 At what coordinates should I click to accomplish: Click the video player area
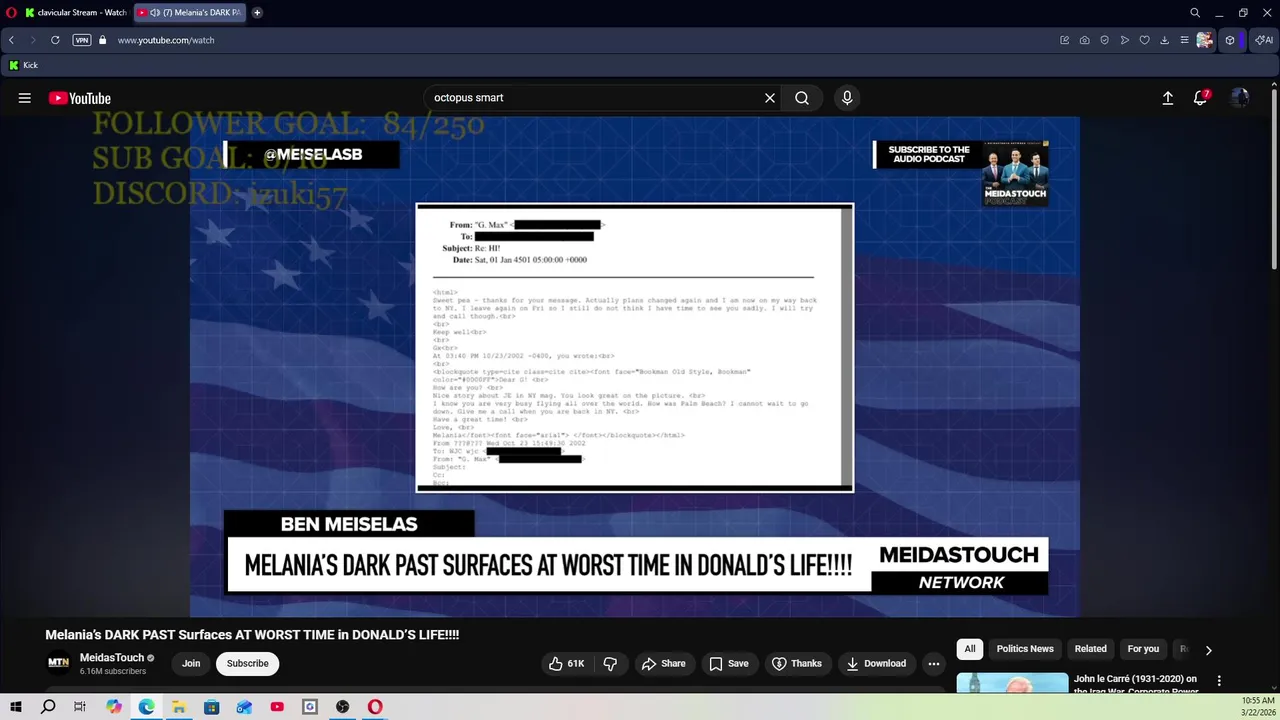635,367
